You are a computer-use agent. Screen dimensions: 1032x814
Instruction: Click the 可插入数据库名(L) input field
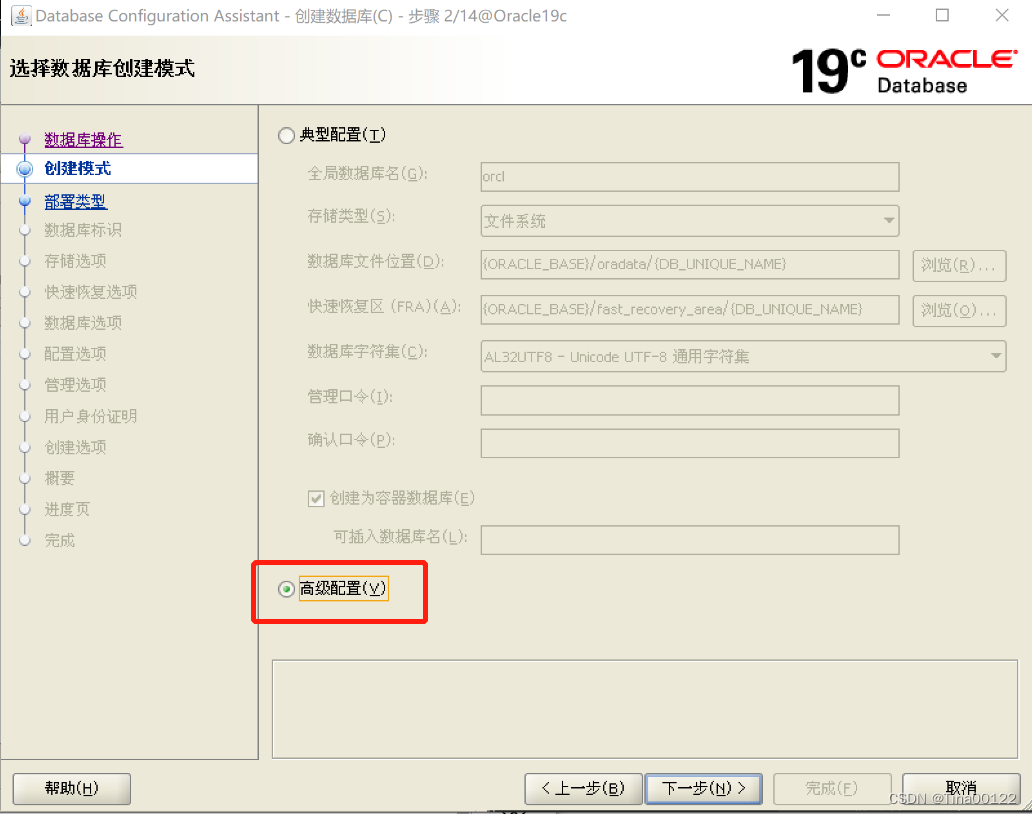point(690,540)
